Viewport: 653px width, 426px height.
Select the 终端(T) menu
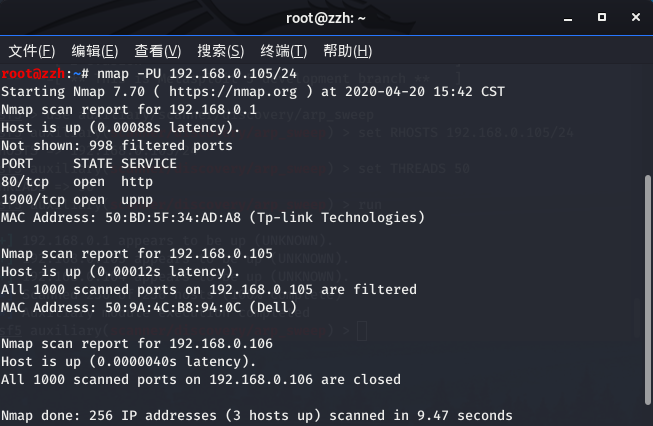pyautogui.click(x=283, y=51)
